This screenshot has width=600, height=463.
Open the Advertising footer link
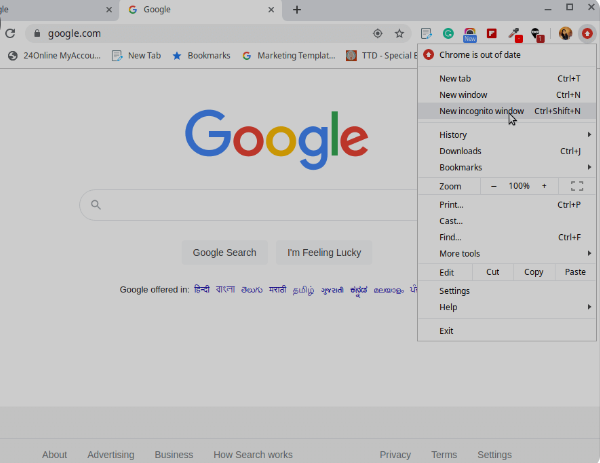click(111, 455)
